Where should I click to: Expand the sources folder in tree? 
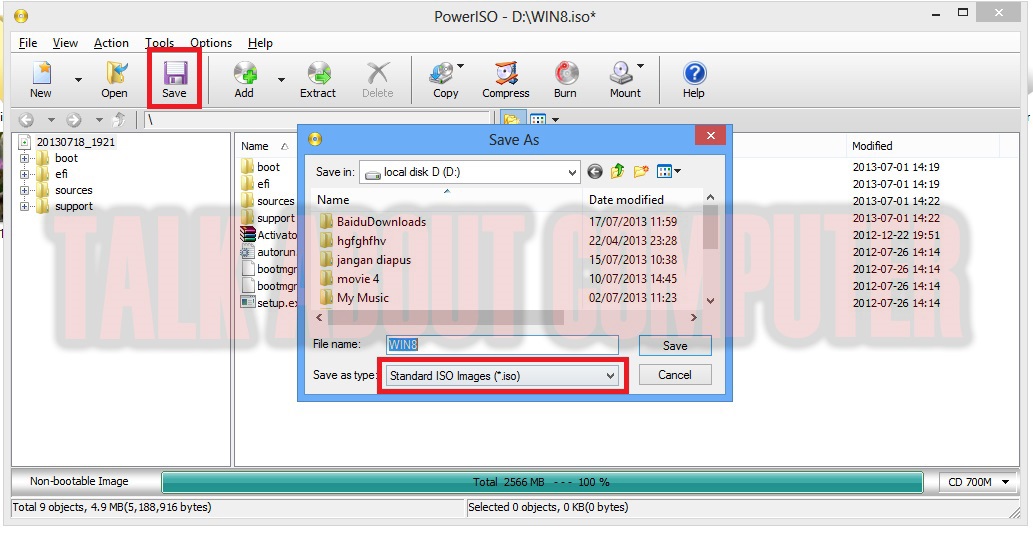(x=24, y=190)
